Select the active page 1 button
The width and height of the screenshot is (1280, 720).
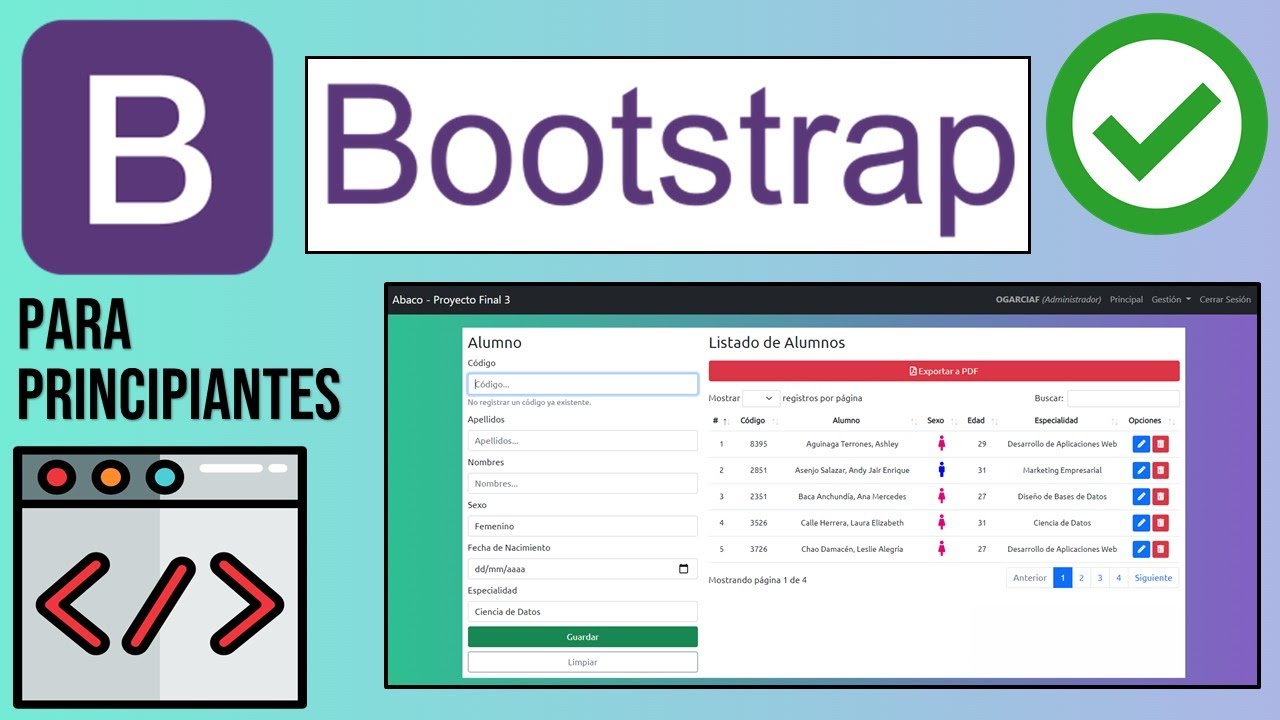click(1063, 578)
